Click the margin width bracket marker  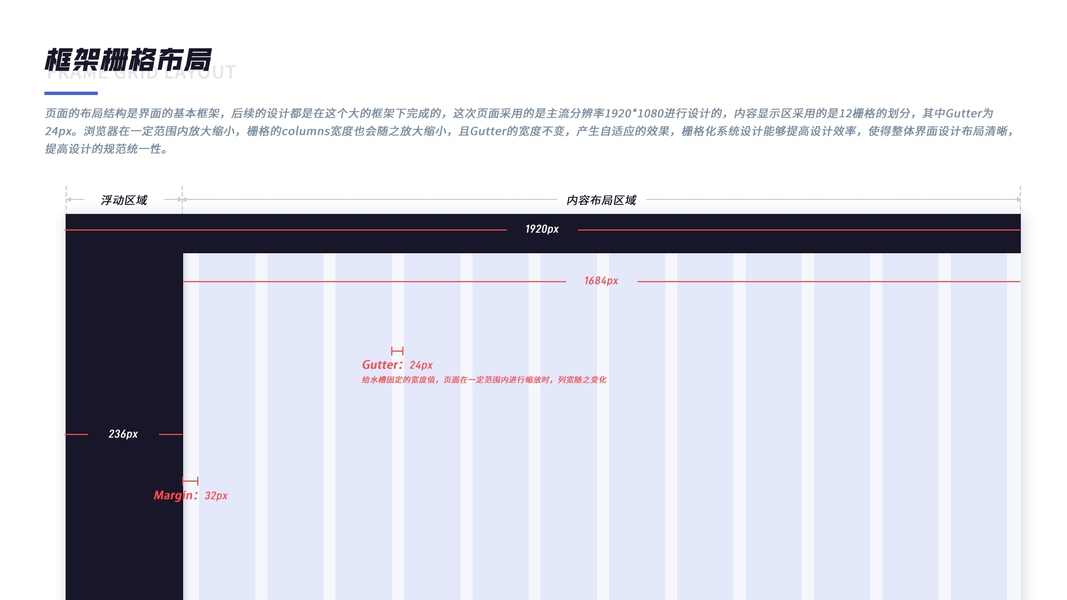191,481
